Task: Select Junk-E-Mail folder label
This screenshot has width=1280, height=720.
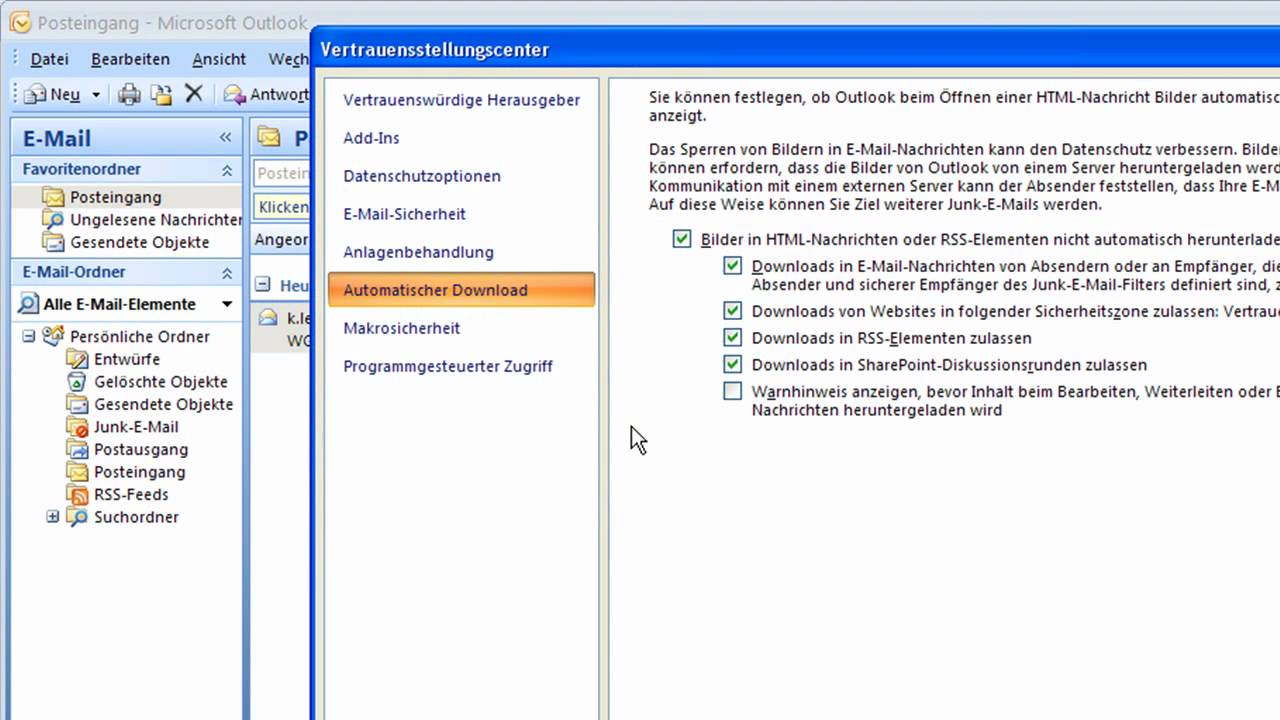Action: point(136,427)
